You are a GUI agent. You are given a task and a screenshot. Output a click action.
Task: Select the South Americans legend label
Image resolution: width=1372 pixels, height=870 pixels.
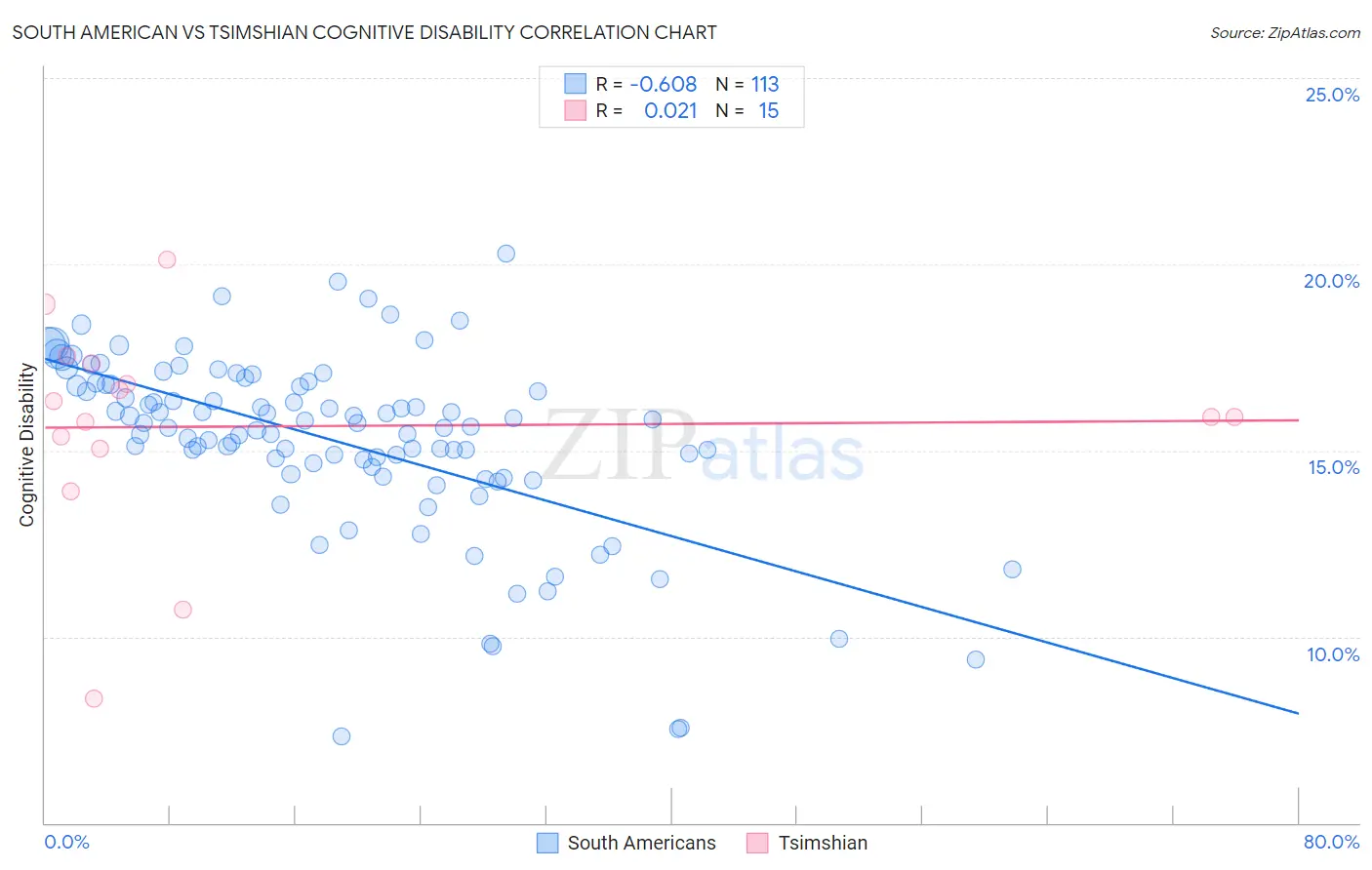pos(641,843)
